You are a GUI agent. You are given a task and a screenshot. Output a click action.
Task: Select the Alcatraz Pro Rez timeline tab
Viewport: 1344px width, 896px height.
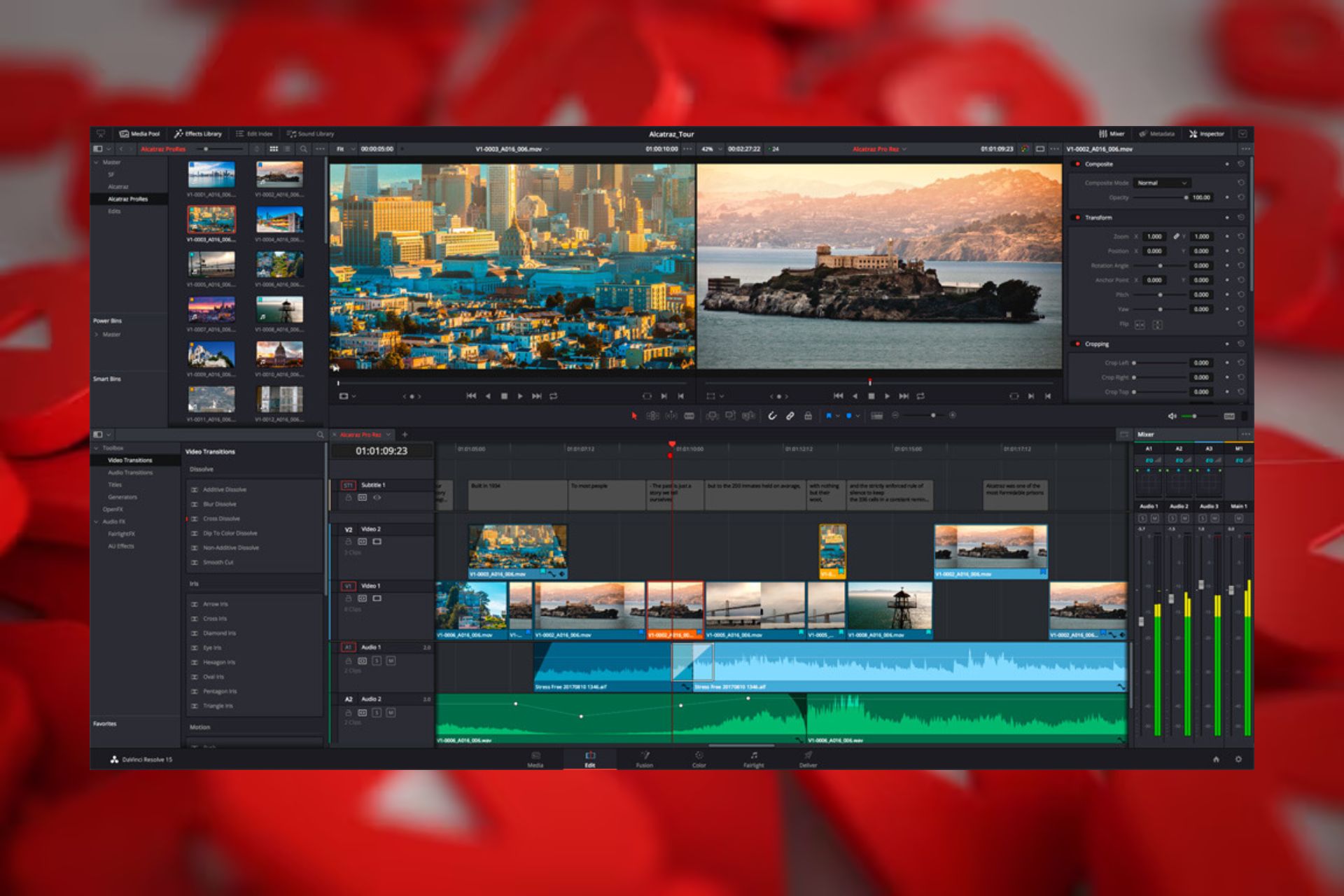[x=362, y=435]
